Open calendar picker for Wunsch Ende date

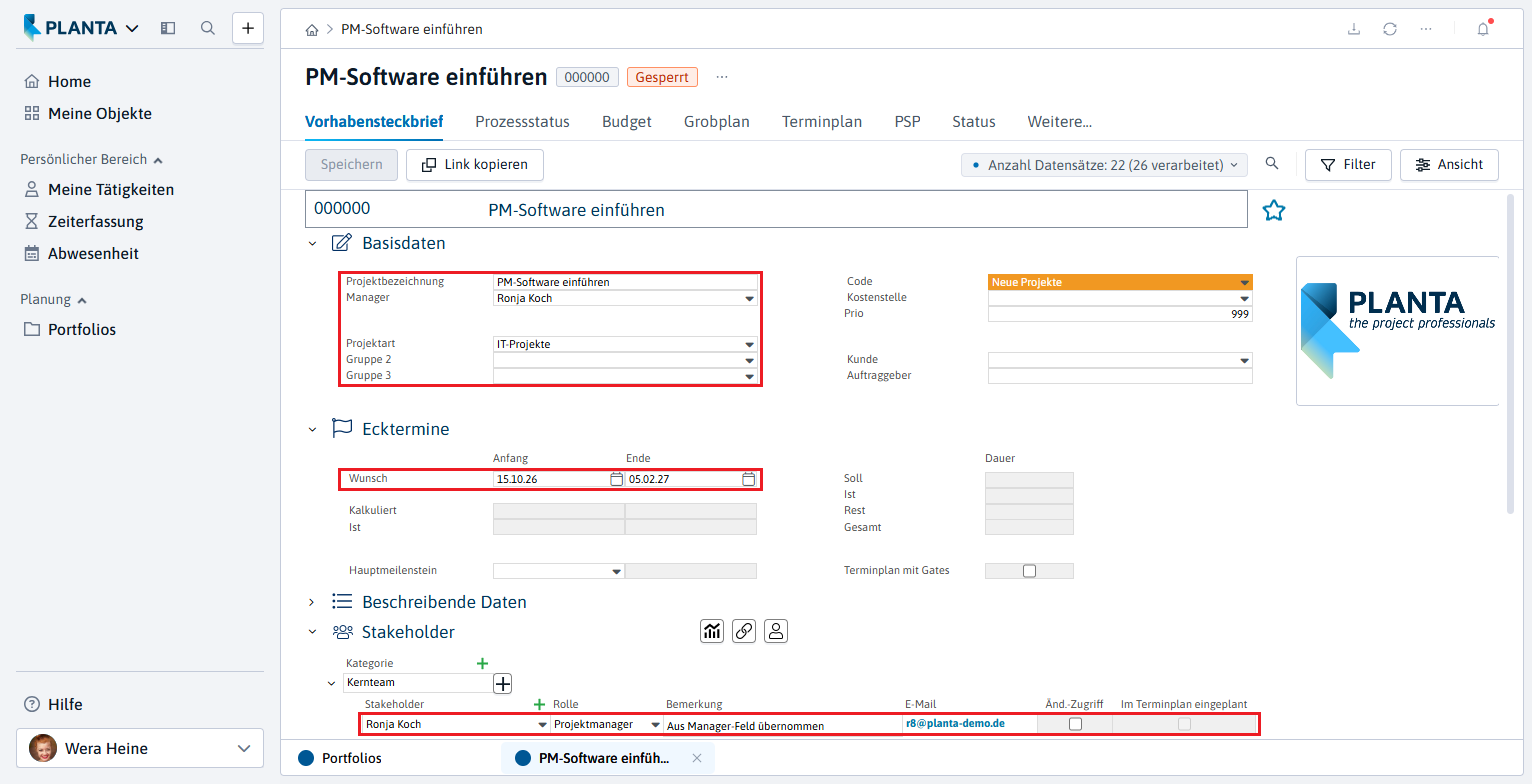pos(748,479)
